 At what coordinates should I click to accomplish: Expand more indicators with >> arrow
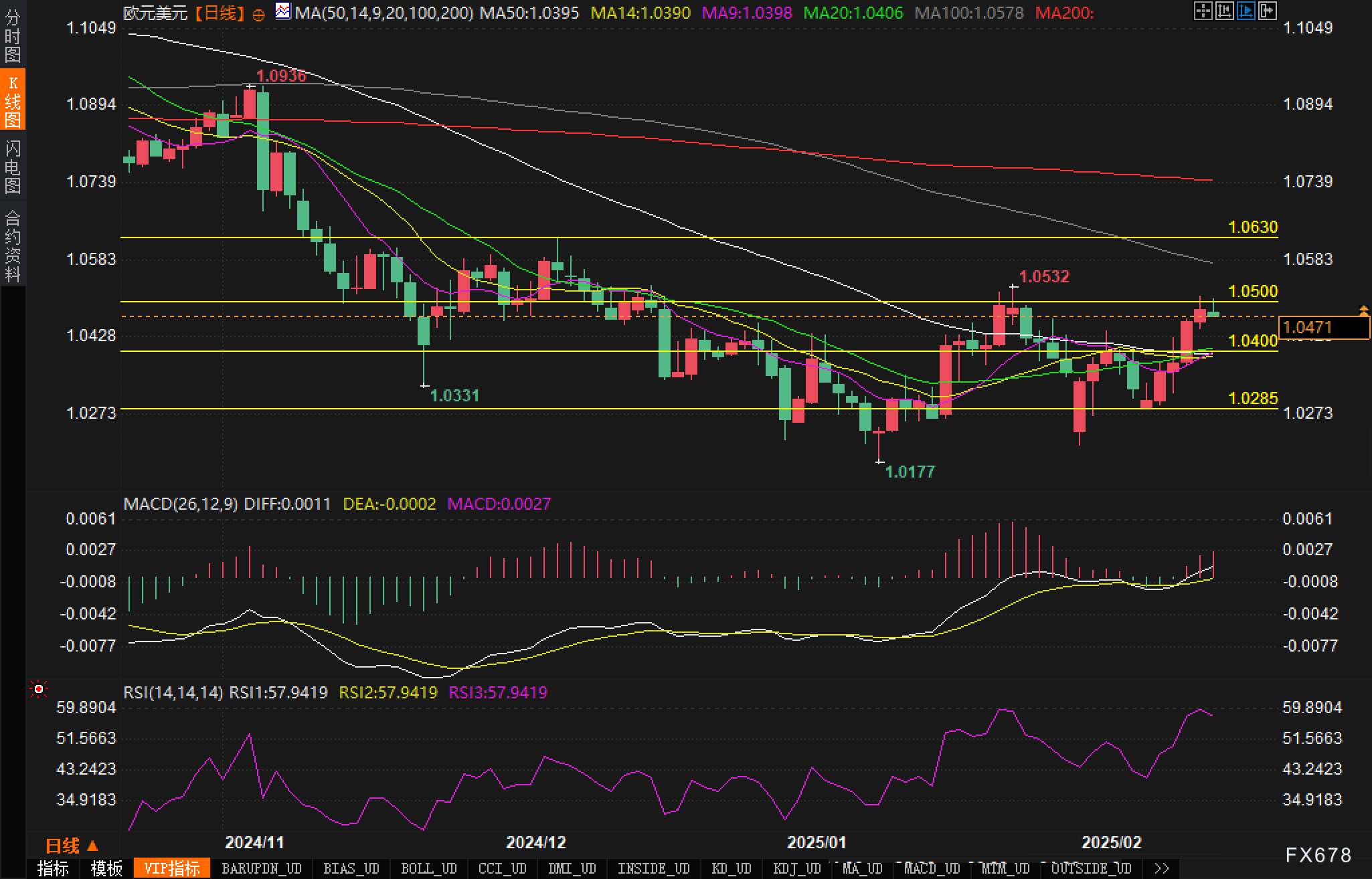tap(1162, 868)
